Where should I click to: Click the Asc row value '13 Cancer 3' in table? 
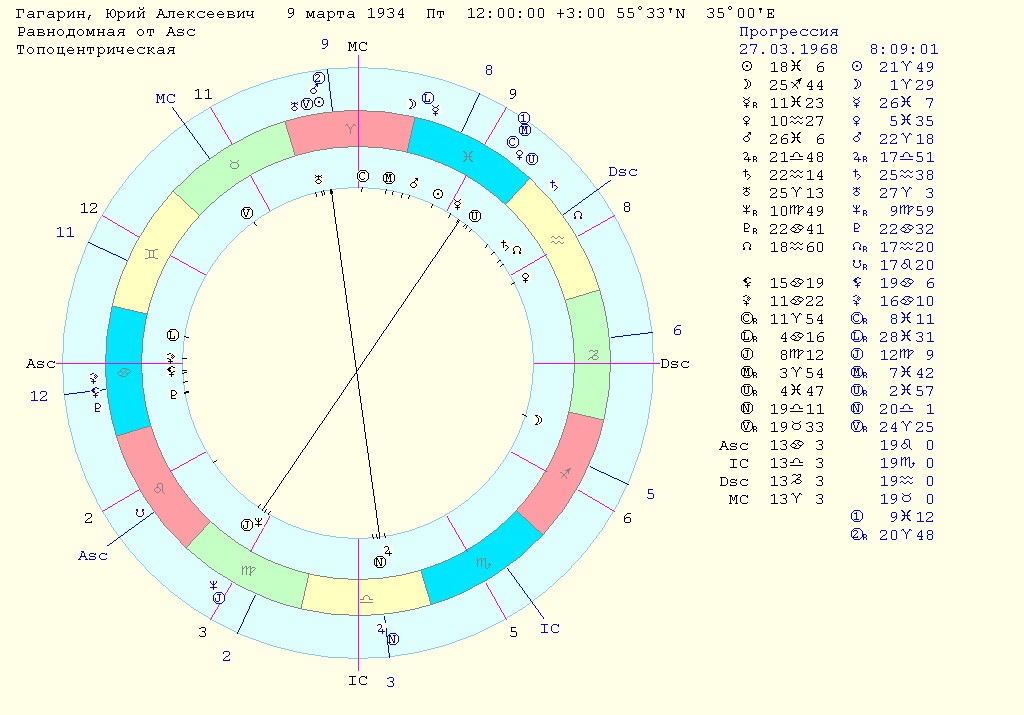pyautogui.click(x=797, y=445)
